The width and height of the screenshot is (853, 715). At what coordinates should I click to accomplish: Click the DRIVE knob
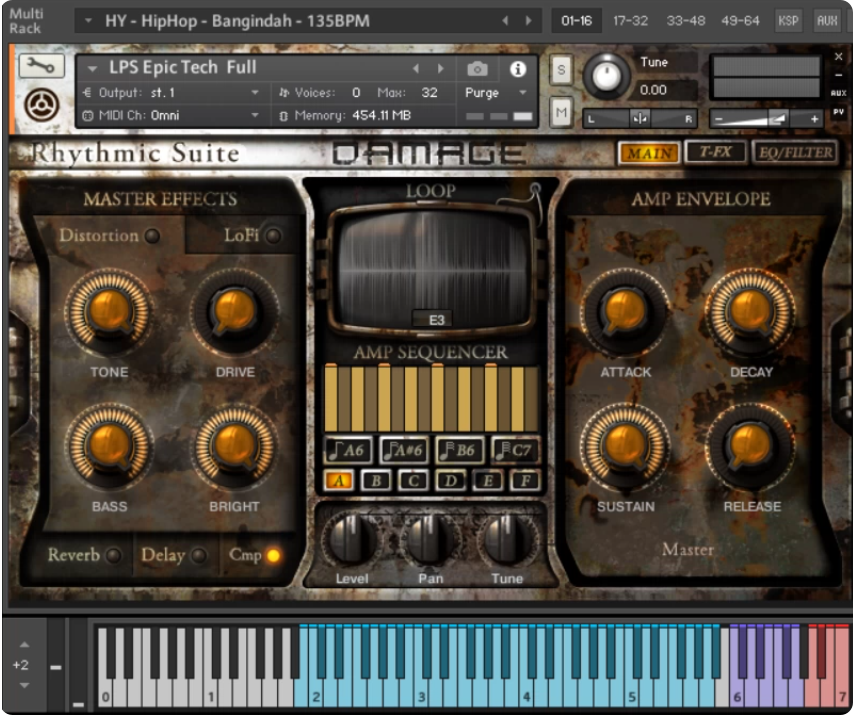pyautogui.click(x=234, y=312)
